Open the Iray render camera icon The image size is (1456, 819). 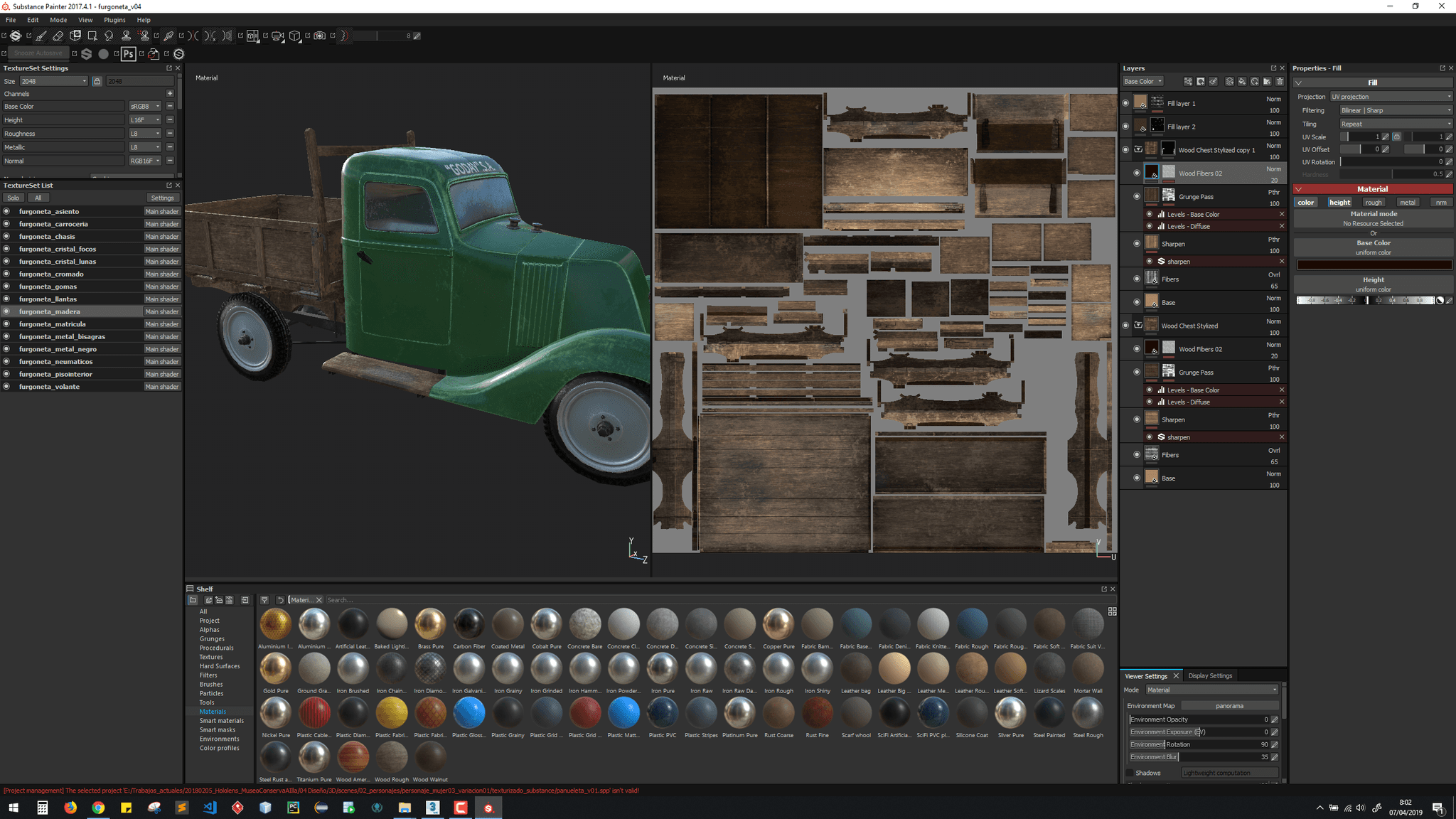[x=320, y=36]
